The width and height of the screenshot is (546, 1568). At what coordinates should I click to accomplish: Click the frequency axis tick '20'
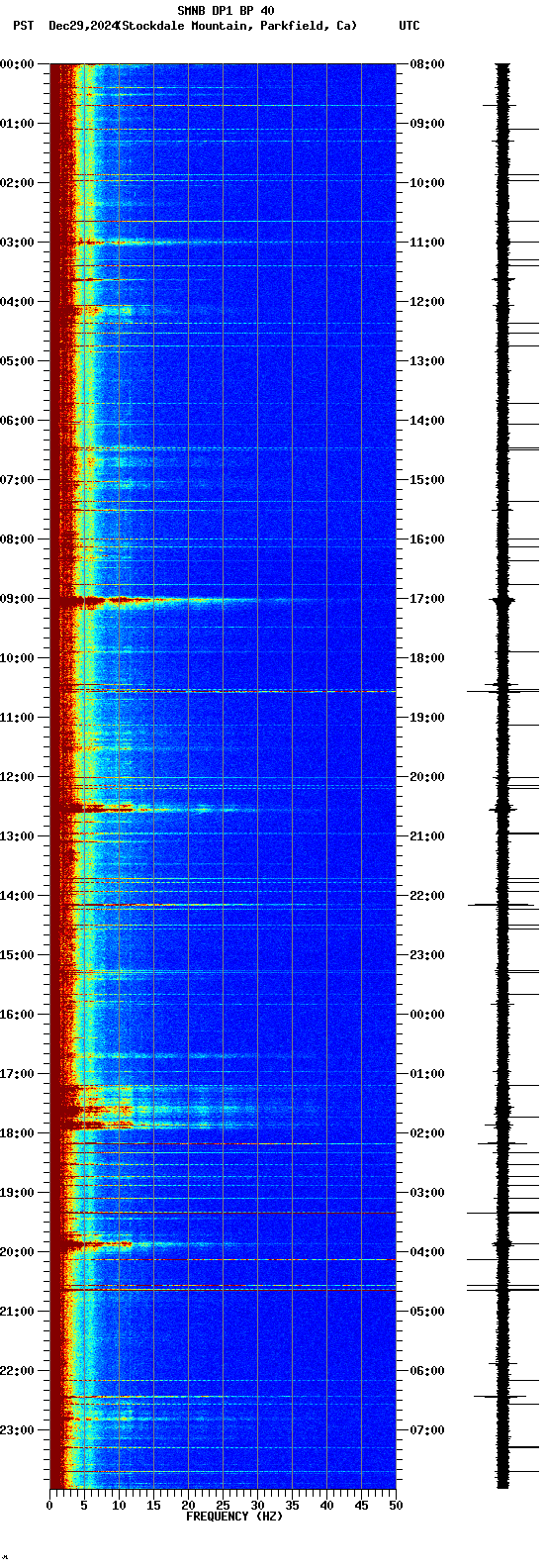click(188, 1505)
